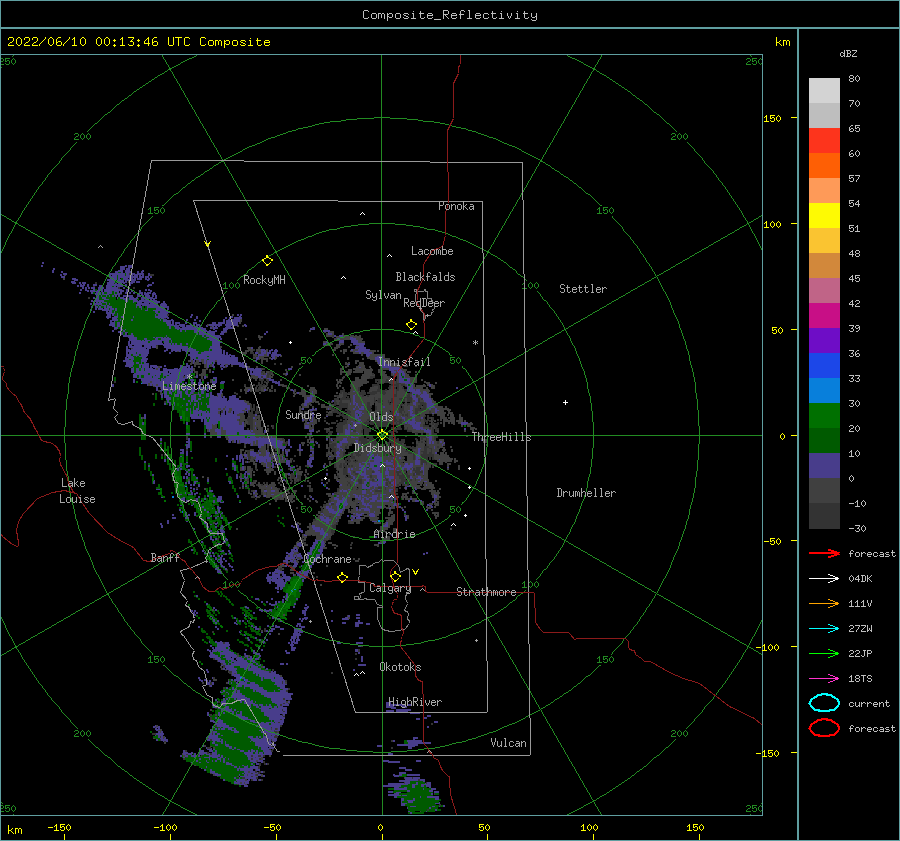Click the yellow diamond marker above Calgary label
This screenshot has height=841, width=900.
395,576
